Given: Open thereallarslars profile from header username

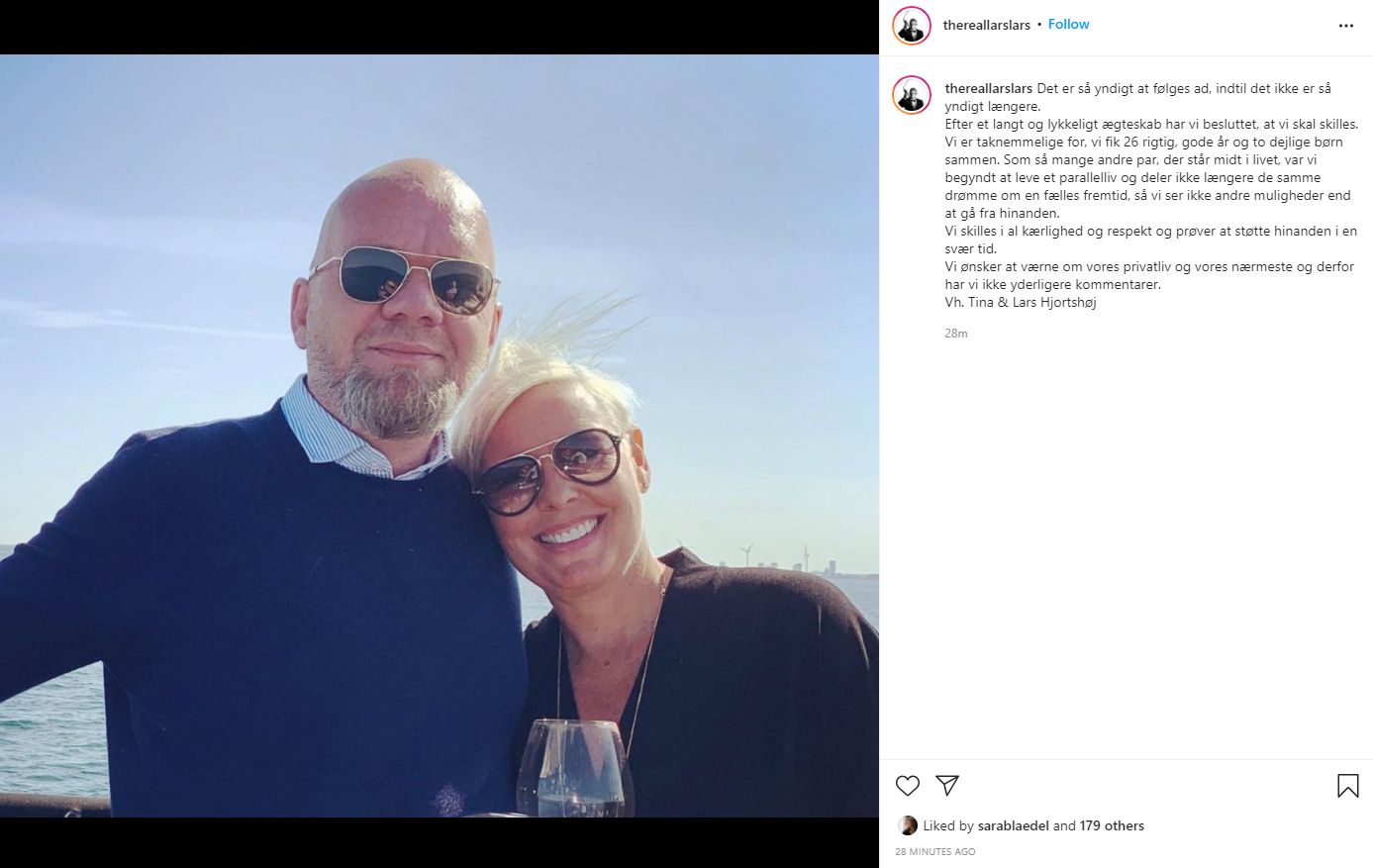Looking at the screenshot, I should [x=986, y=25].
